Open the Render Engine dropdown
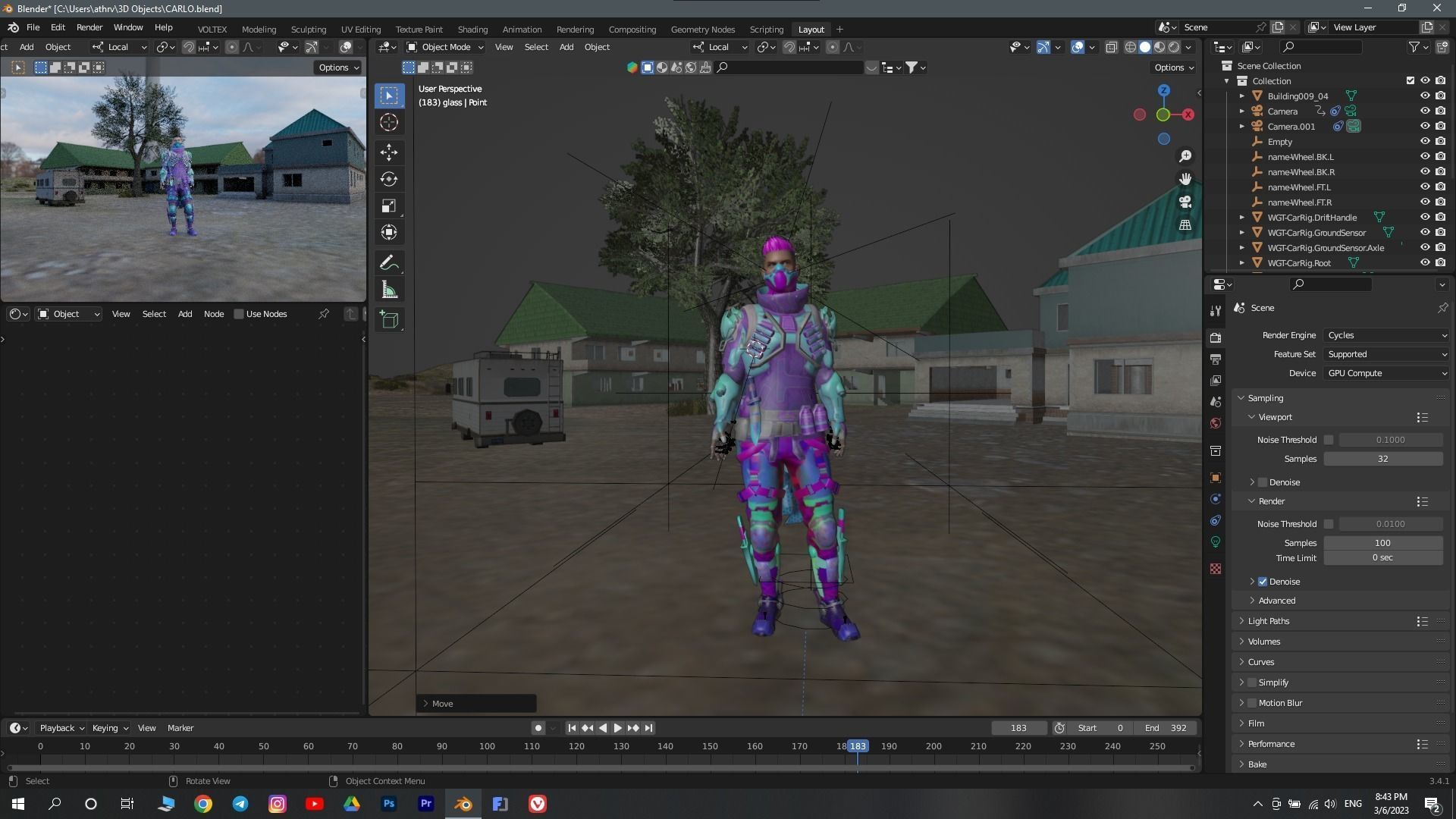 coord(1386,335)
